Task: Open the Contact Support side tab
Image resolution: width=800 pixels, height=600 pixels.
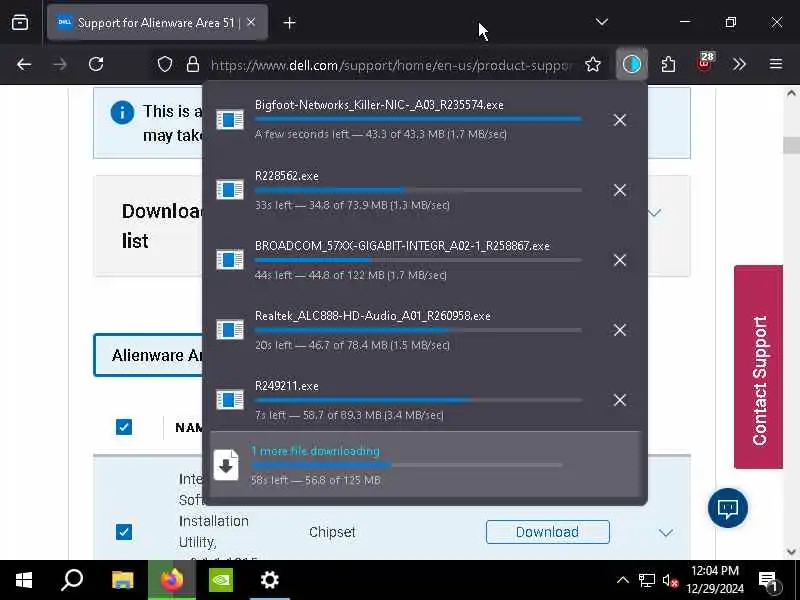Action: pos(758,366)
